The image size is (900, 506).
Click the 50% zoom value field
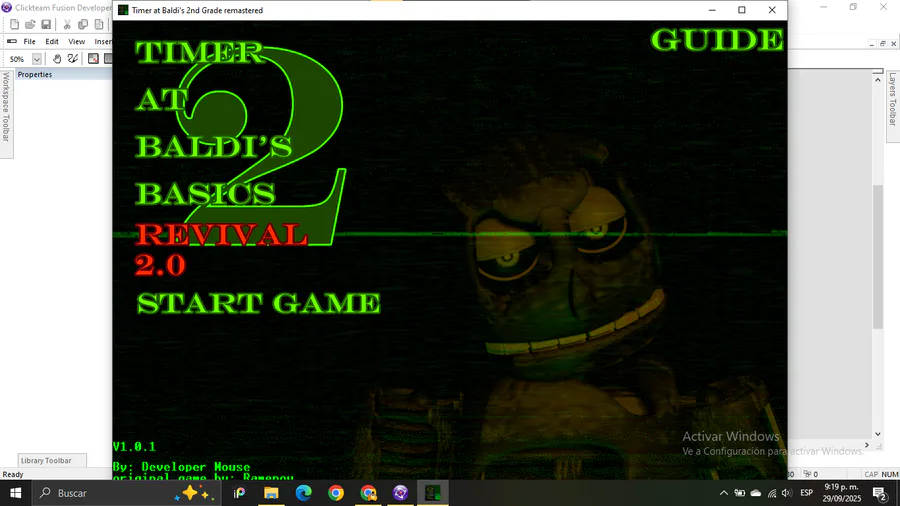18,59
